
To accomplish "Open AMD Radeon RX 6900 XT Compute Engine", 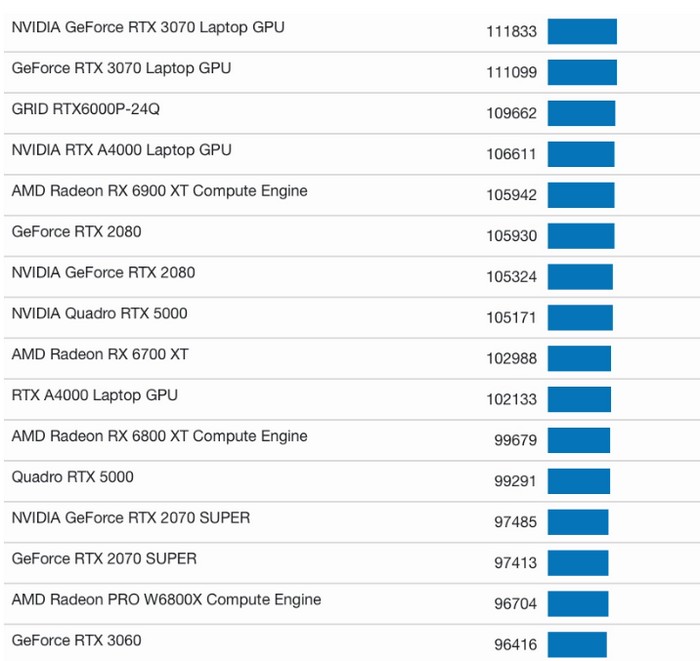I will tap(159, 191).
